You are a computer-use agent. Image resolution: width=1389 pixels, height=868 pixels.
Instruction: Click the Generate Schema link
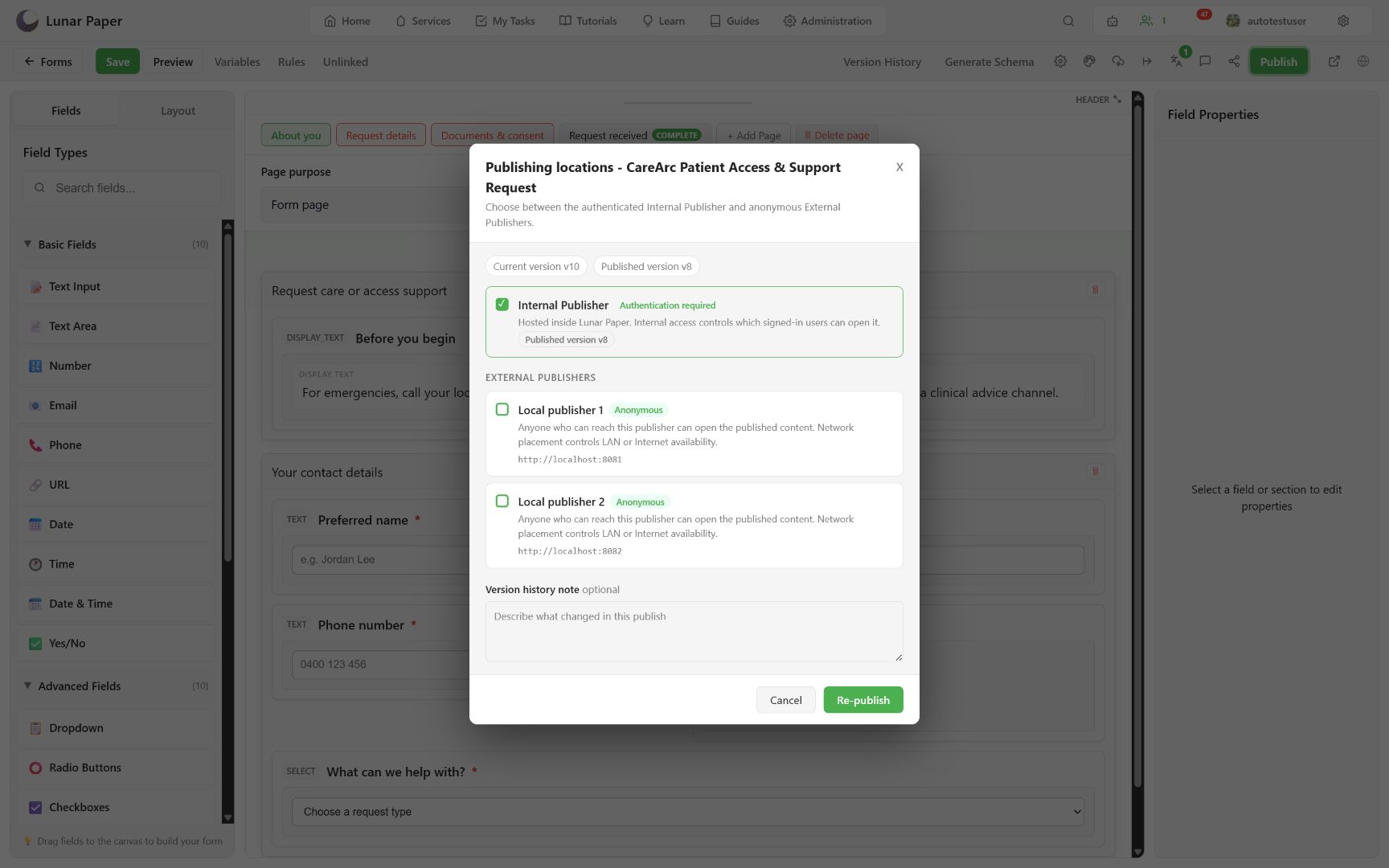[x=989, y=62]
